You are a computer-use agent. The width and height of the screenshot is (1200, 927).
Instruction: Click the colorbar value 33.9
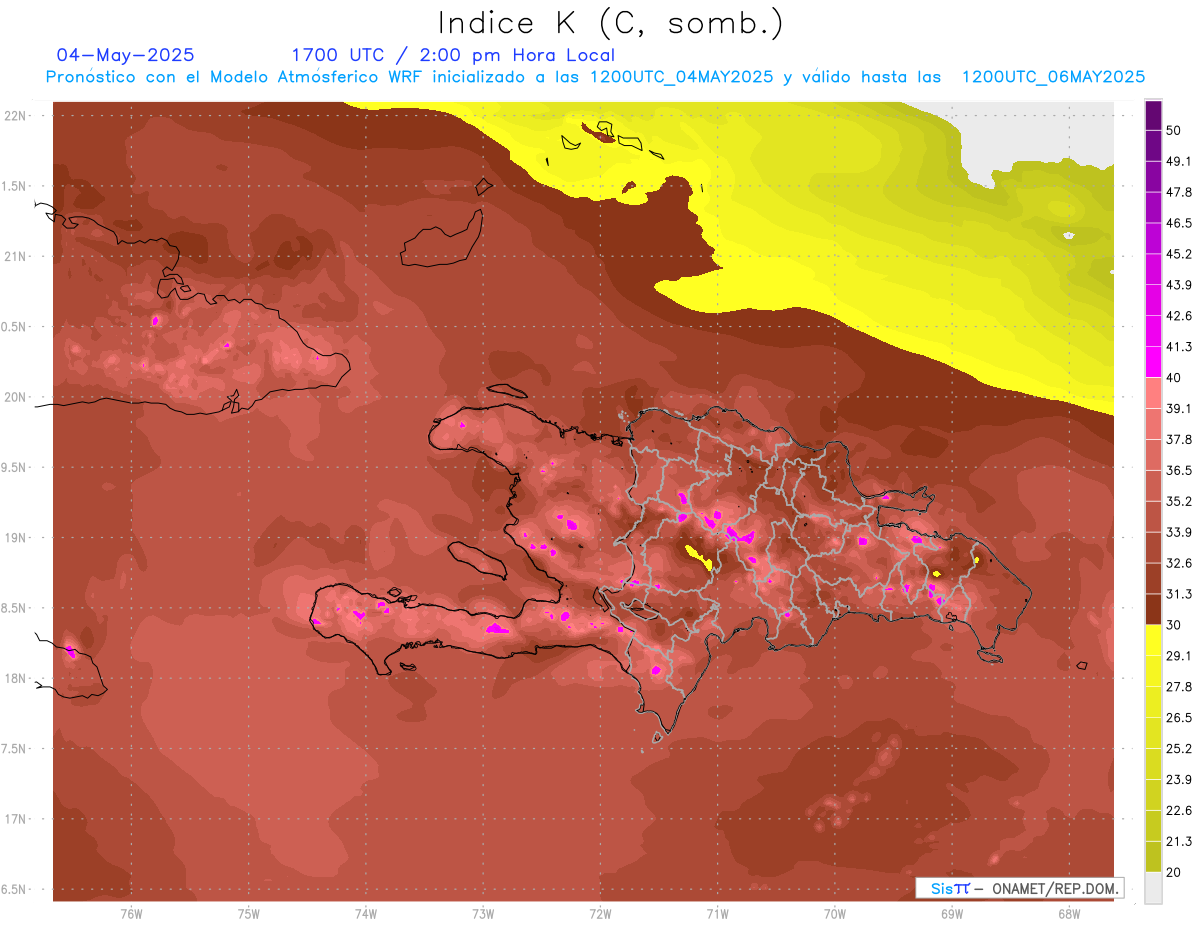coord(1179,531)
